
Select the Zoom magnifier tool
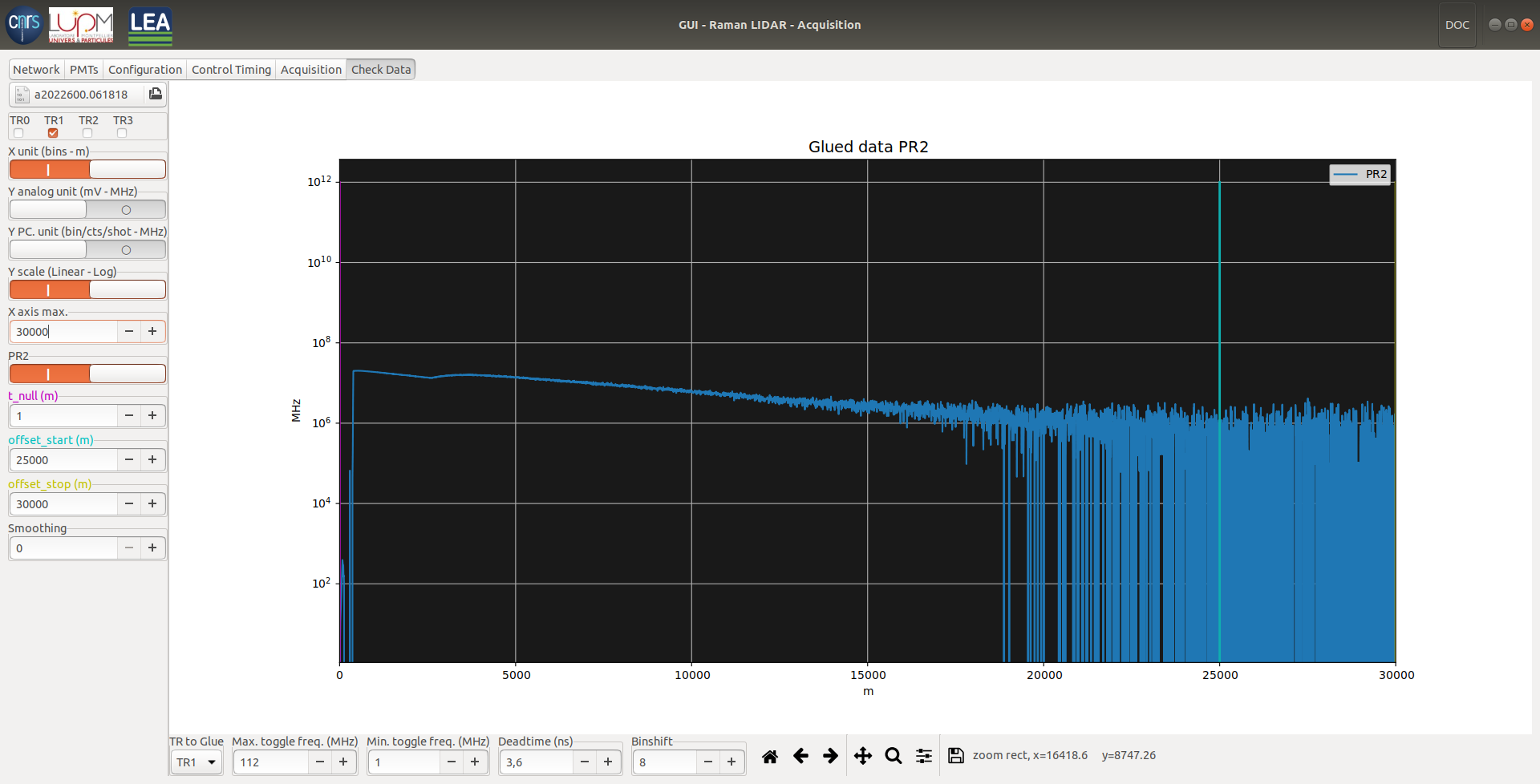click(894, 756)
